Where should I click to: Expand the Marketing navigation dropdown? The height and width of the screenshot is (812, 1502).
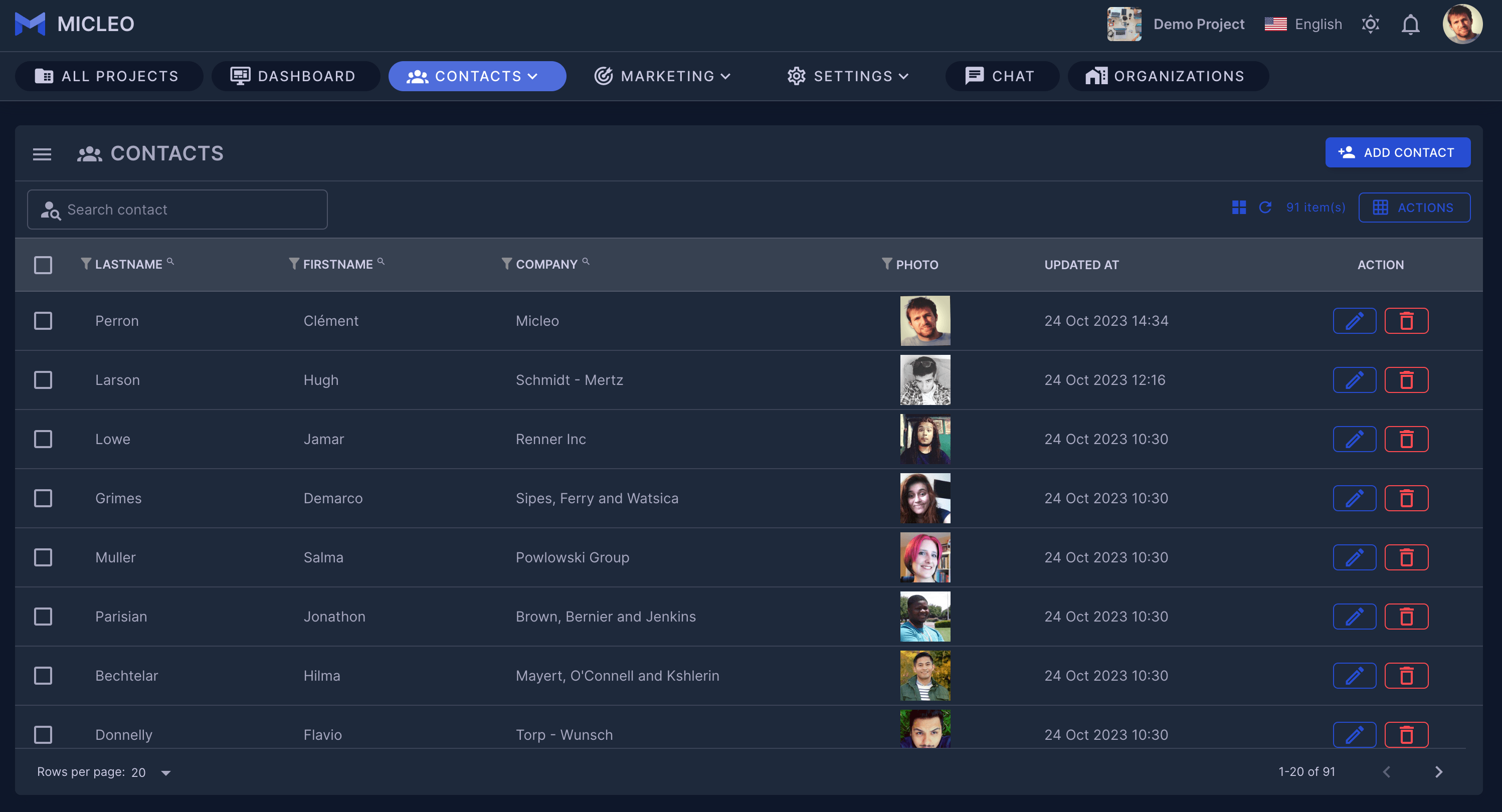tap(663, 76)
